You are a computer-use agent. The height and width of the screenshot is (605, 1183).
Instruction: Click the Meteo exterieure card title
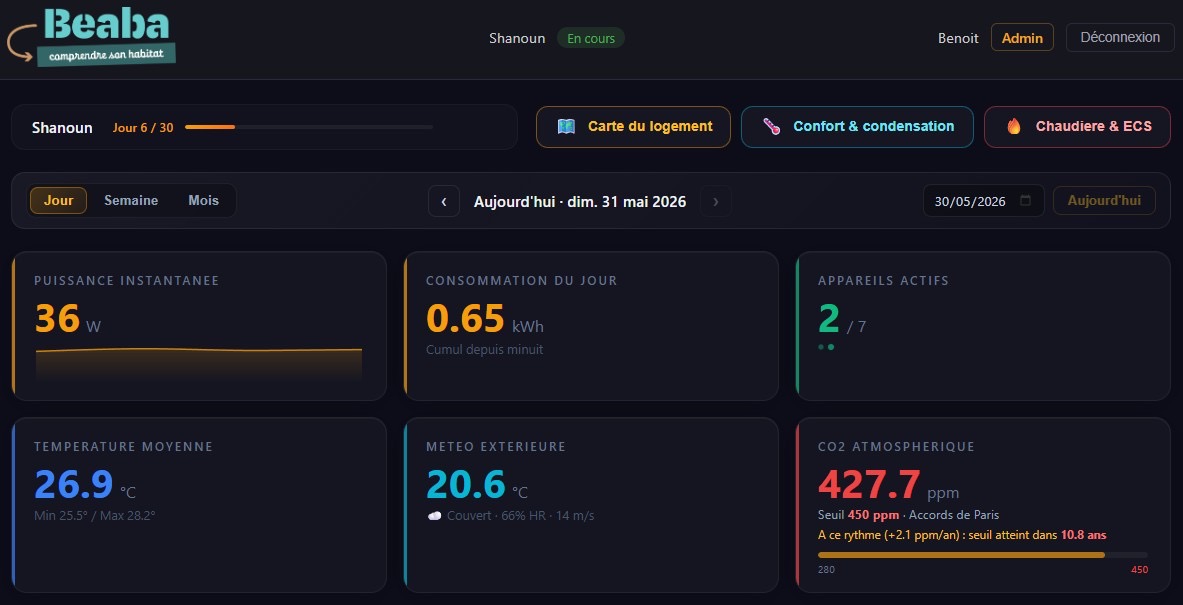click(x=496, y=447)
